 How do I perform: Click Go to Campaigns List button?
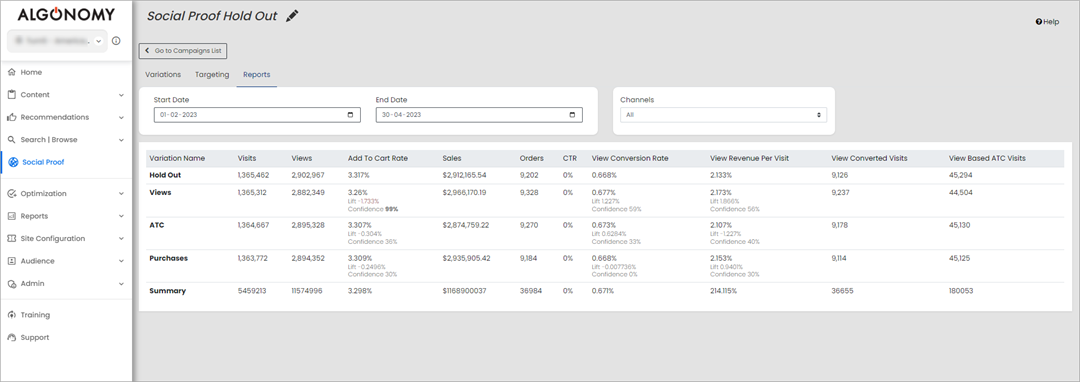click(x=183, y=51)
